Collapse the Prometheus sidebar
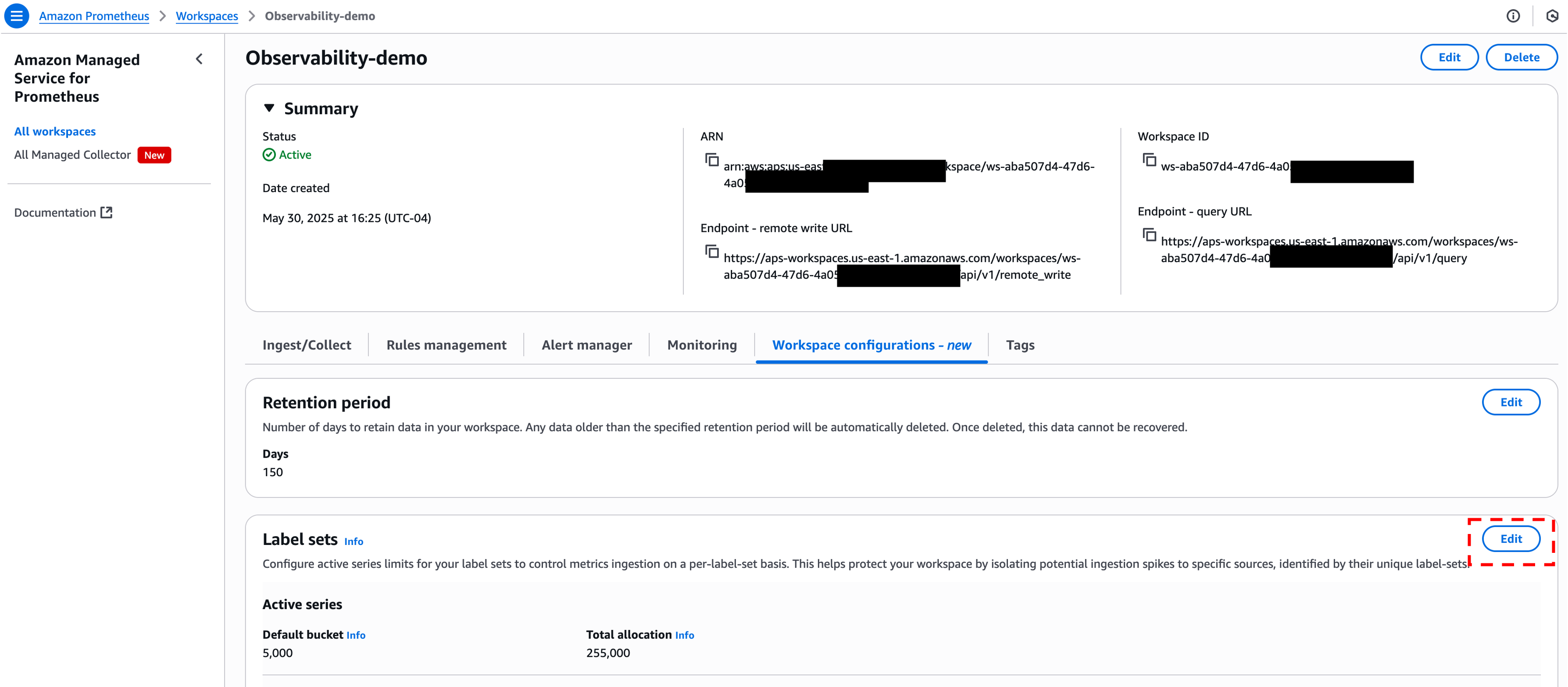This screenshot has width=1568, height=687. click(199, 59)
